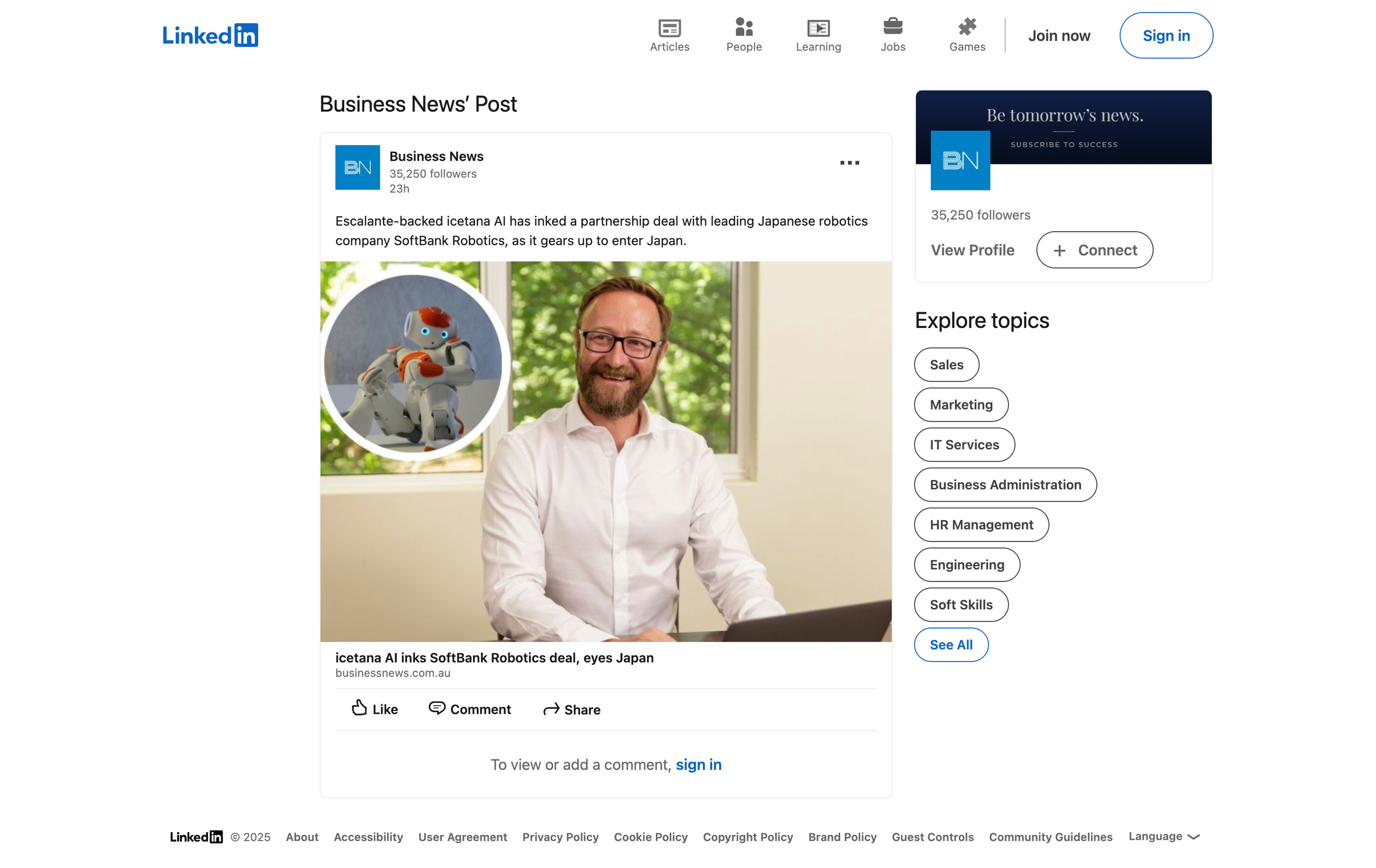The height and width of the screenshot is (868, 1376).
Task: Click sign in link under comments
Action: tap(698, 765)
